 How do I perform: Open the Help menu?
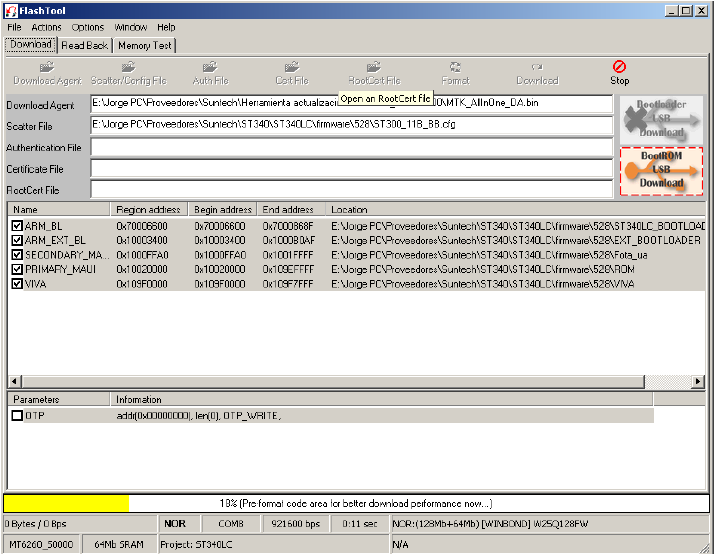point(166,28)
